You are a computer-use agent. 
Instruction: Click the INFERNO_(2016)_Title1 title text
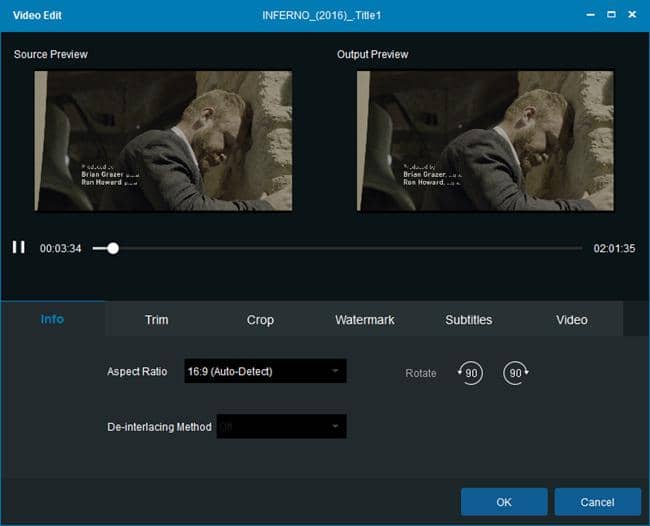click(322, 15)
